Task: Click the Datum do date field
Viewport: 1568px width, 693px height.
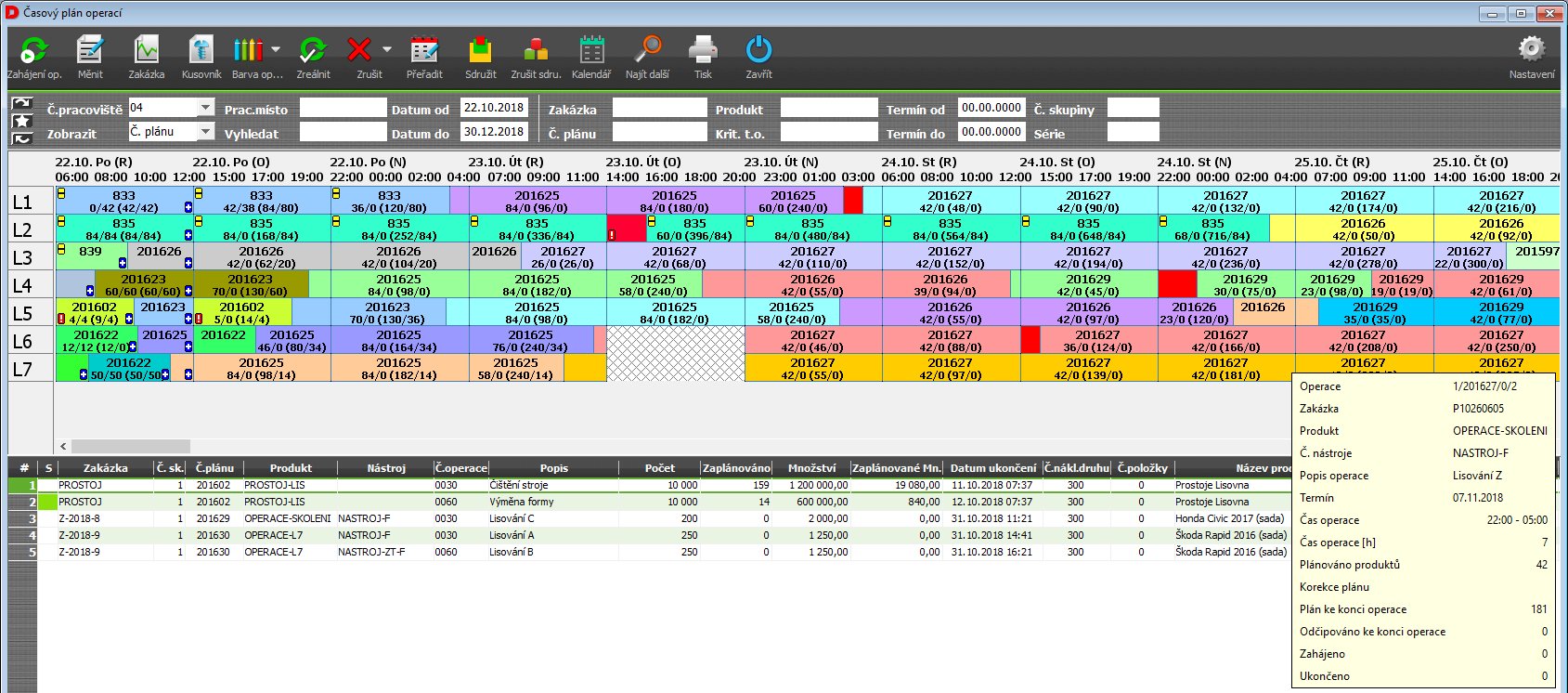Action: tap(495, 132)
